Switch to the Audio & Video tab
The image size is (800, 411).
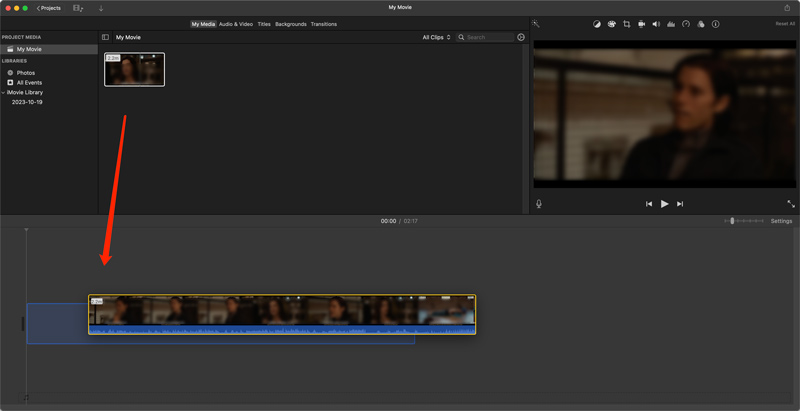point(236,24)
